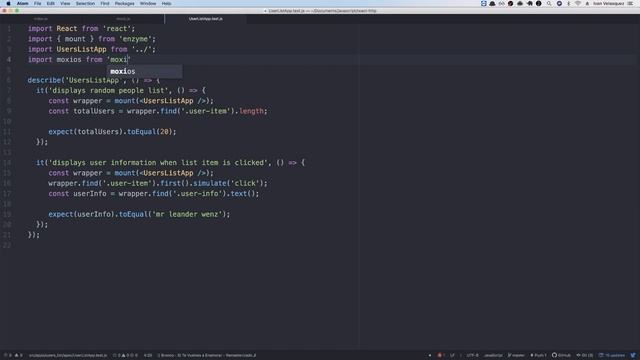Open the Packages menu

124,3
